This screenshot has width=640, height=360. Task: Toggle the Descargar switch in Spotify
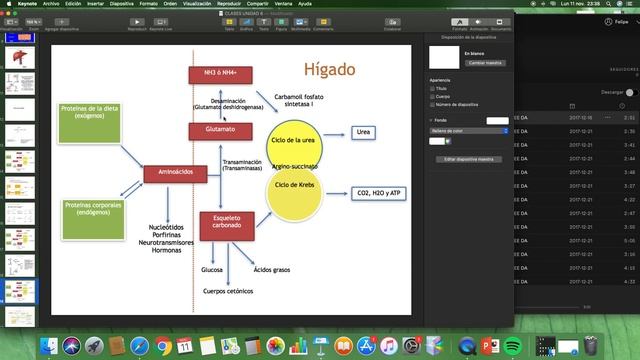[631, 93]
